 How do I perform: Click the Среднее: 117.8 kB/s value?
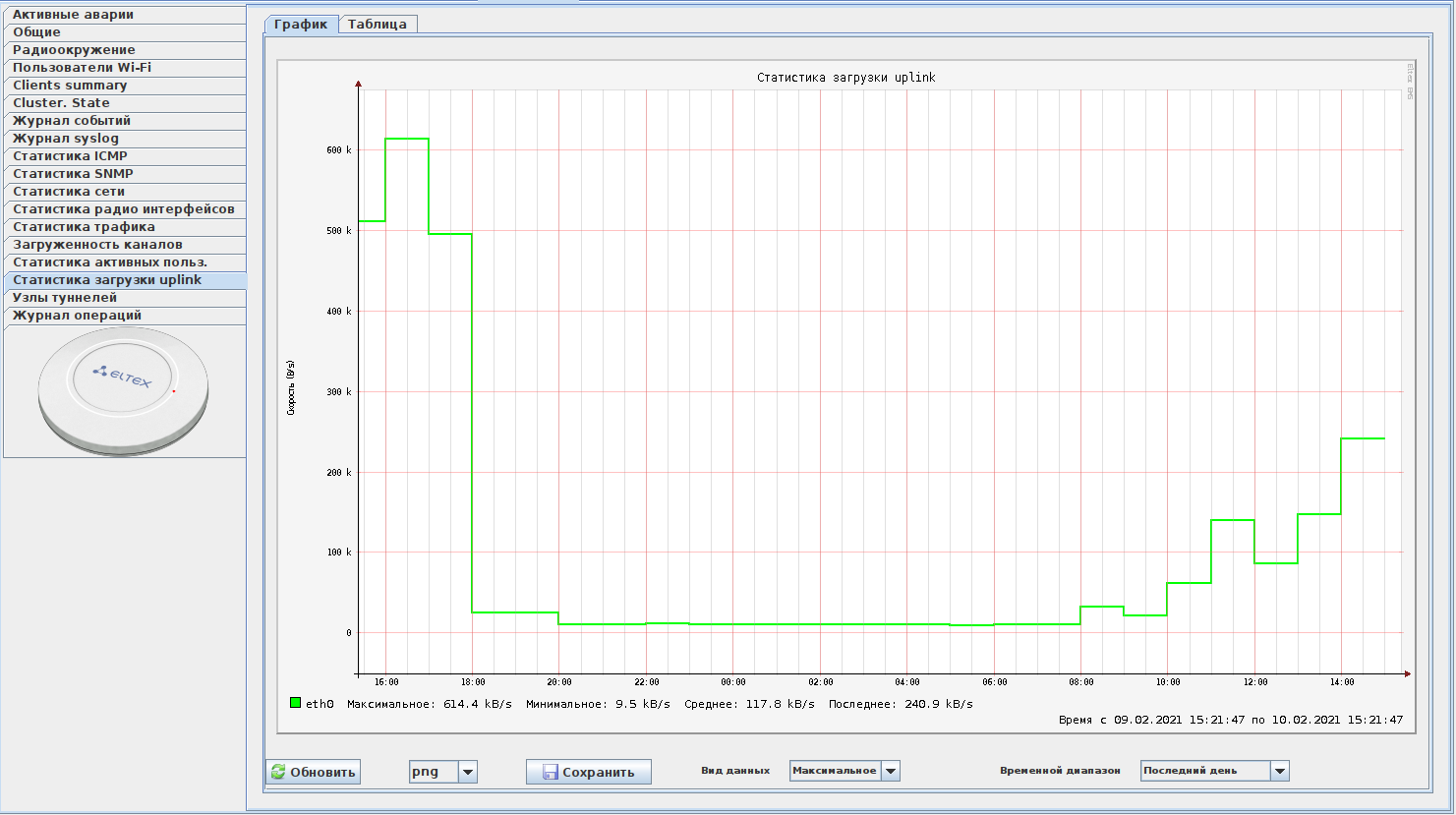(749, 704)
